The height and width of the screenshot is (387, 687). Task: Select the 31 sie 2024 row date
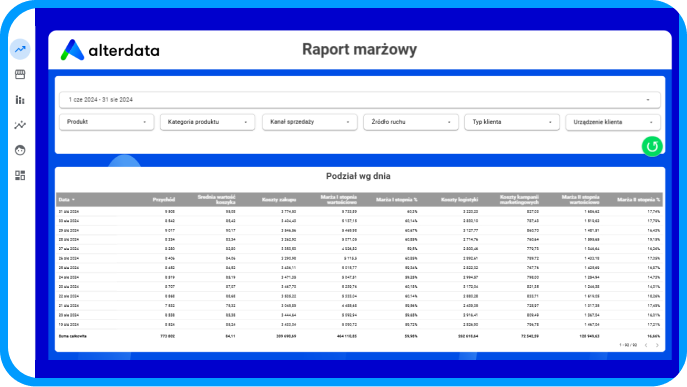[69, 212]
